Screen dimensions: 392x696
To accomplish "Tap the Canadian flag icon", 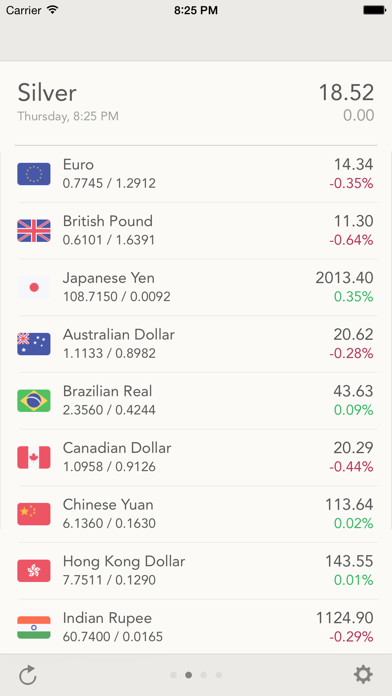I will 34,457.
